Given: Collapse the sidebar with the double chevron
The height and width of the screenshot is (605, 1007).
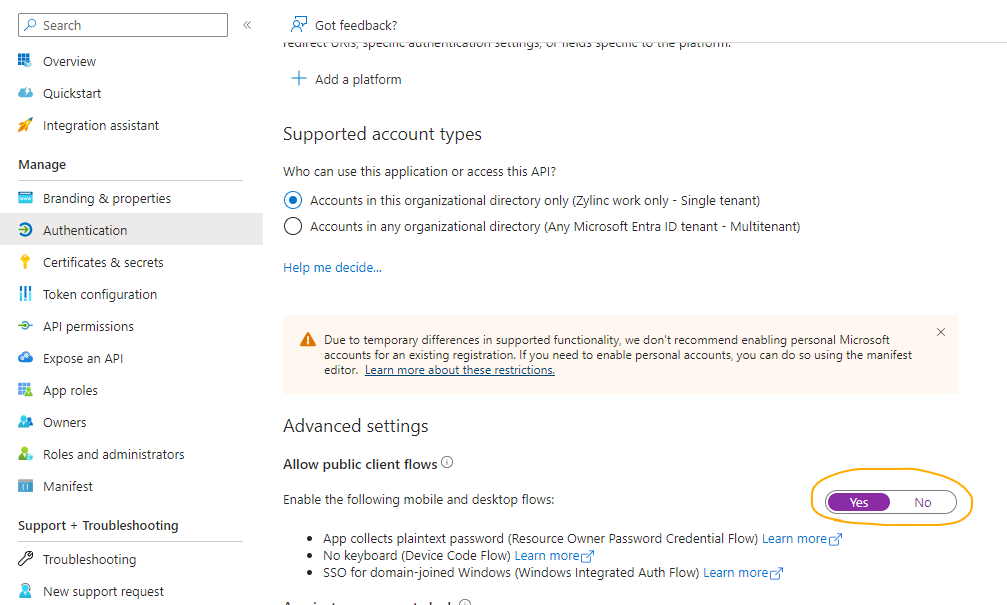Looking at the screenshot, I should tap(247, 25).
